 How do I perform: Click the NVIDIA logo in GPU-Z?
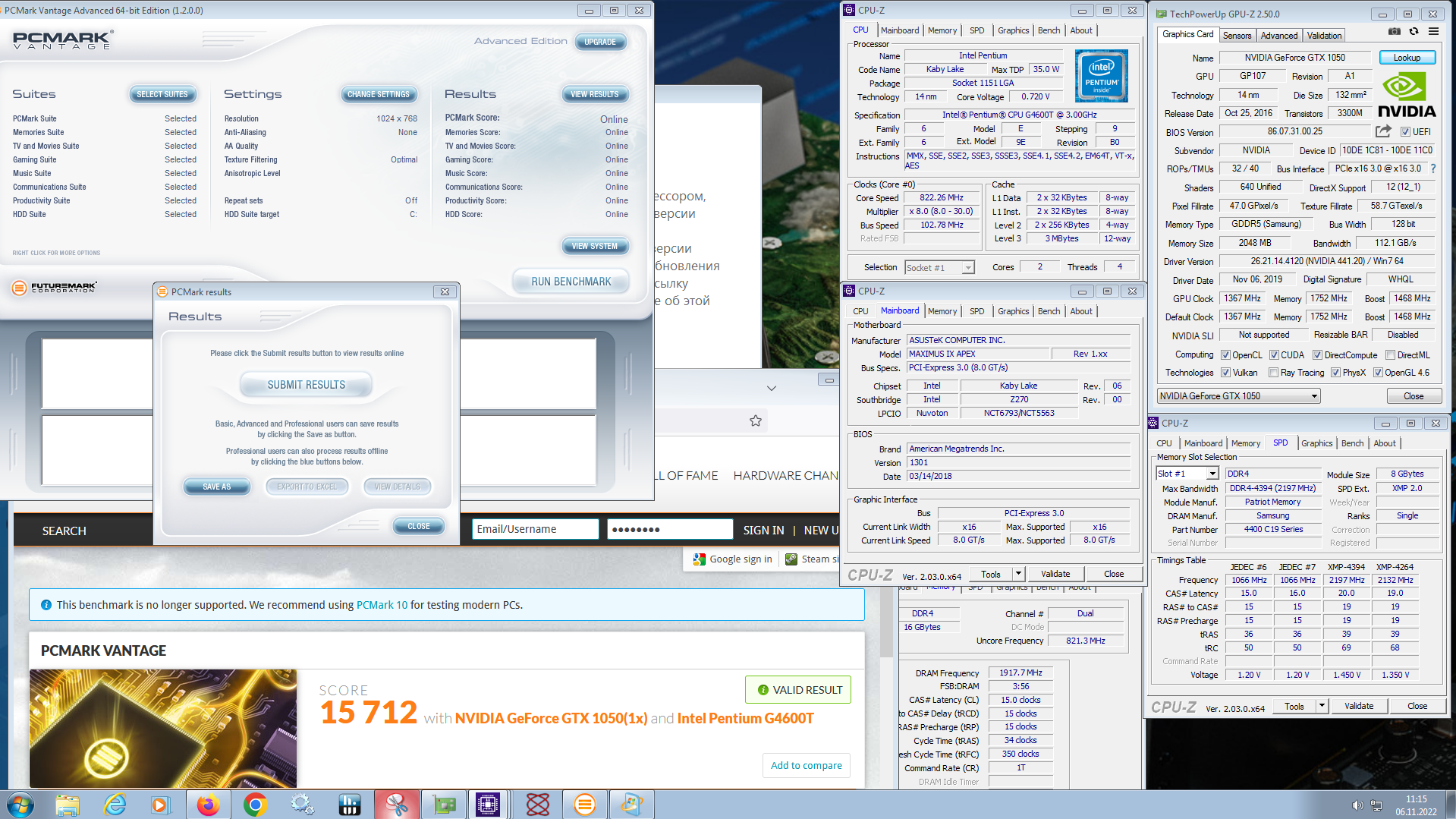[1406, 96]
